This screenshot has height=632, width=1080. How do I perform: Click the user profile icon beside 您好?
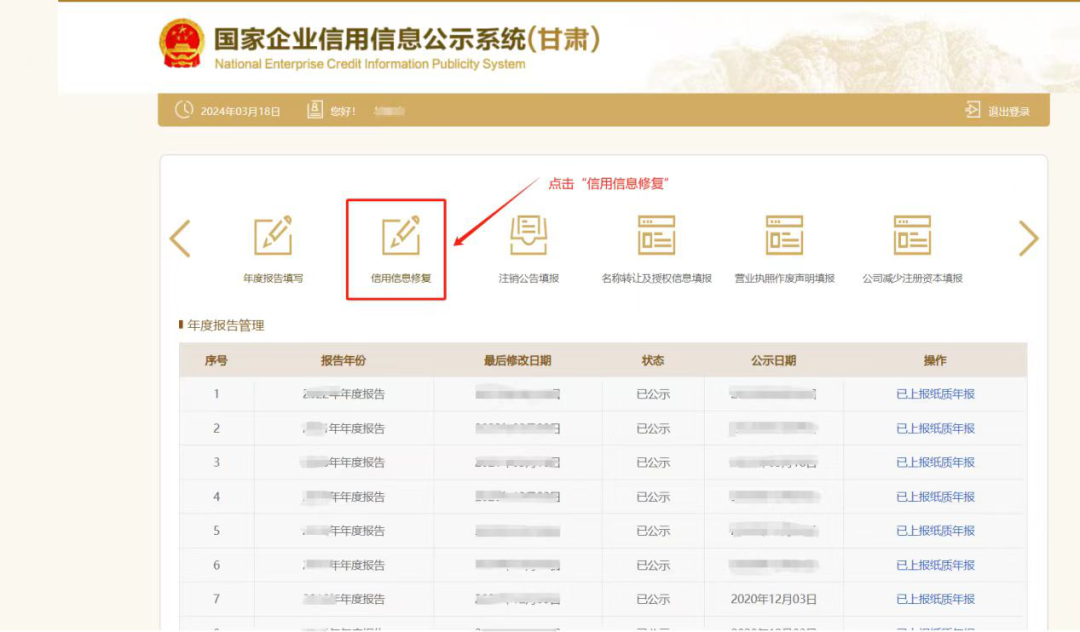(x=315, y=110)
